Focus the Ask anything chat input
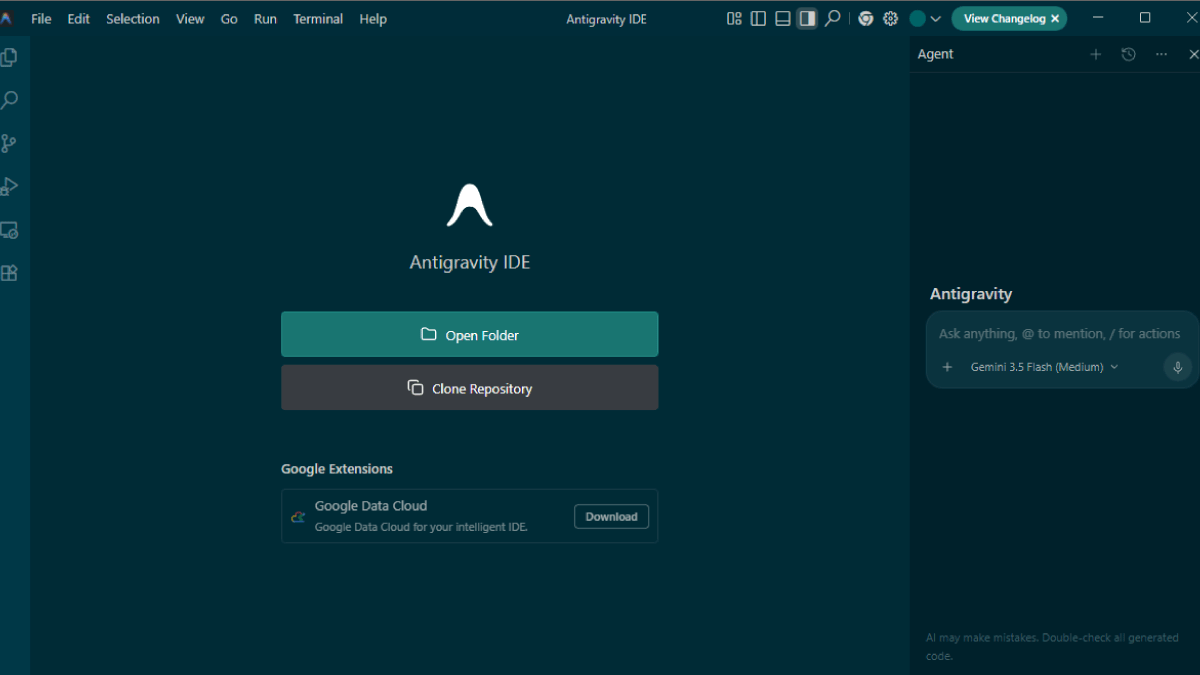The width and height of the screenshot is (1200, 675). [x=1059, y=334]
